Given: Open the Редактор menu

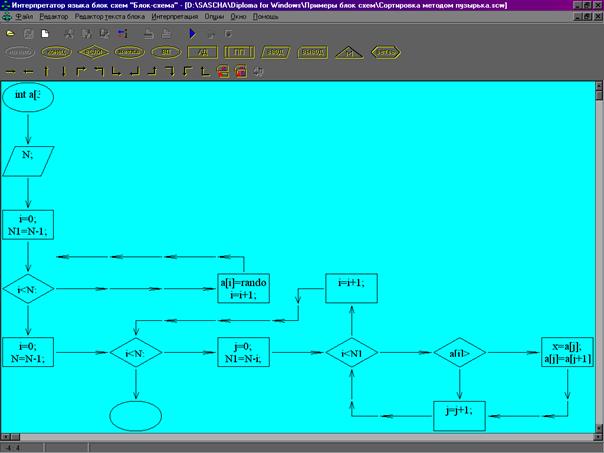Looking at the screenshot, I should pos(58,18).
